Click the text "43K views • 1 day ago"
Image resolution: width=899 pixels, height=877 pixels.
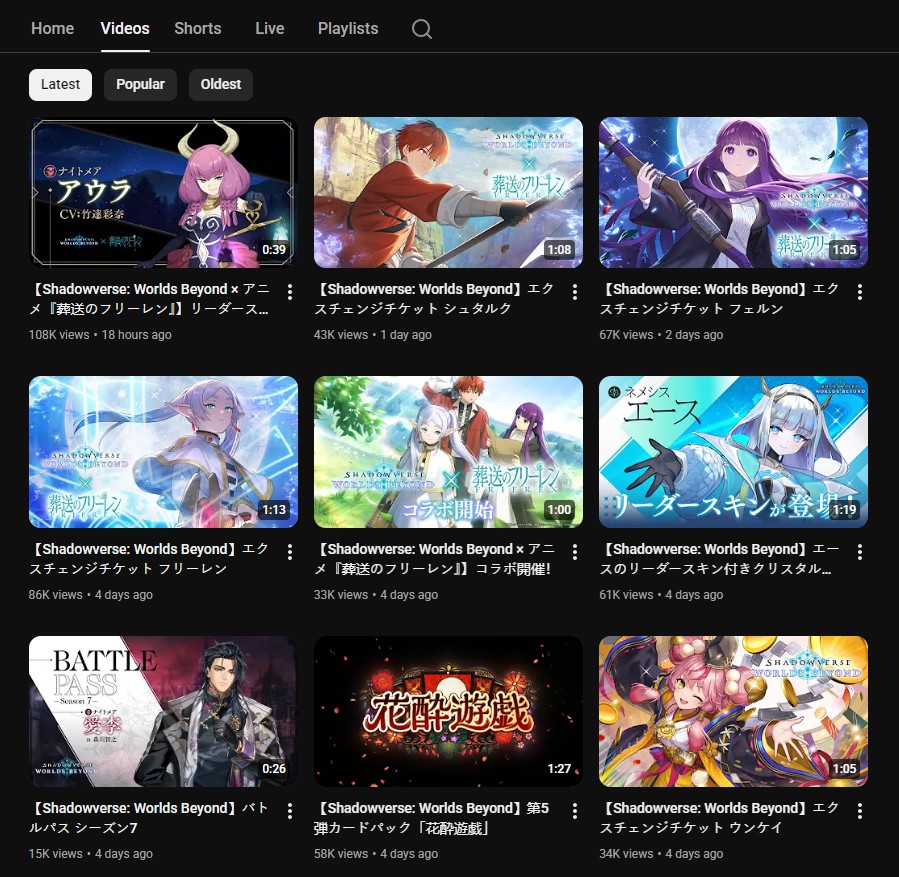point(373,335)
